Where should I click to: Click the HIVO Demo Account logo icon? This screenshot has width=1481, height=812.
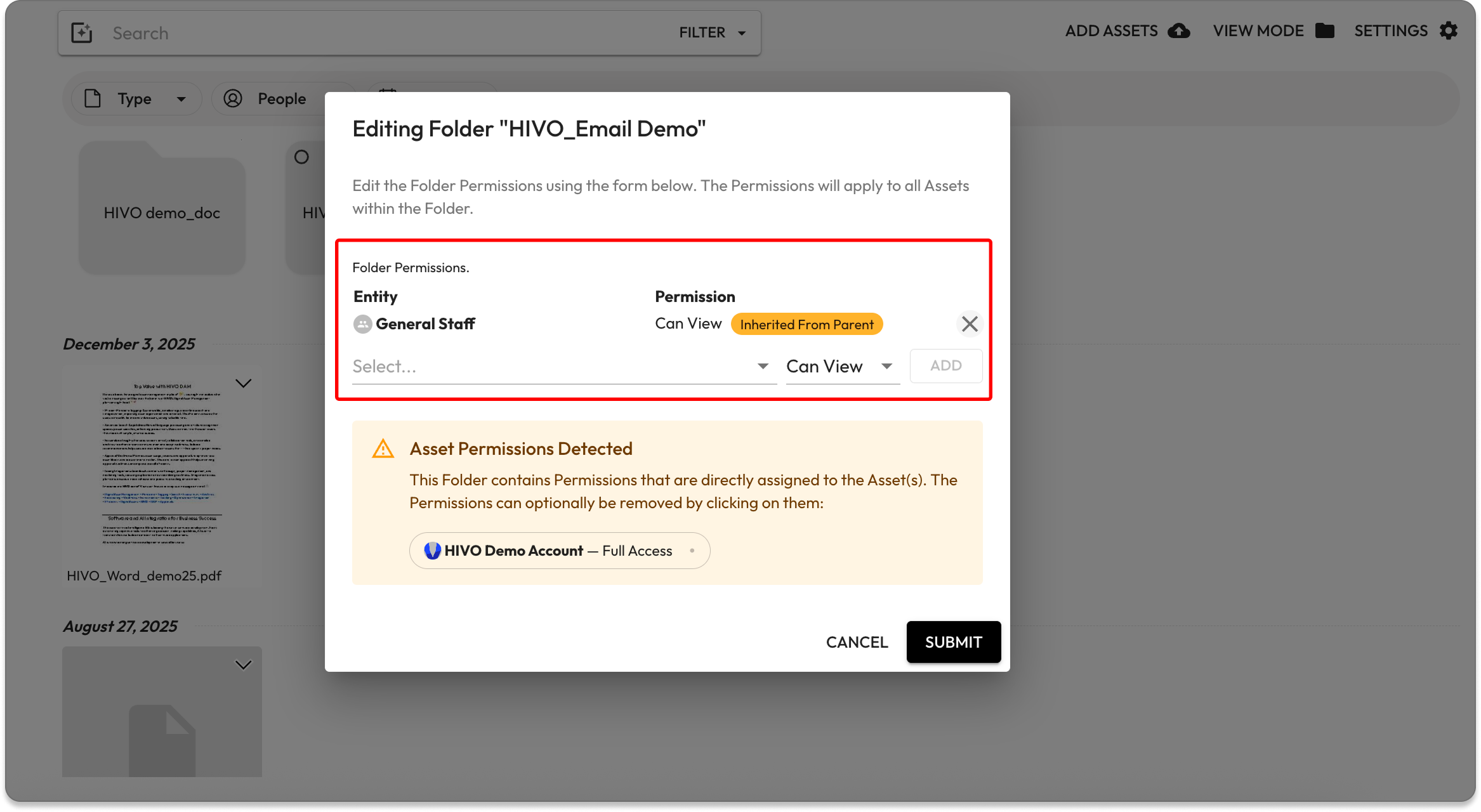[433, 551]
